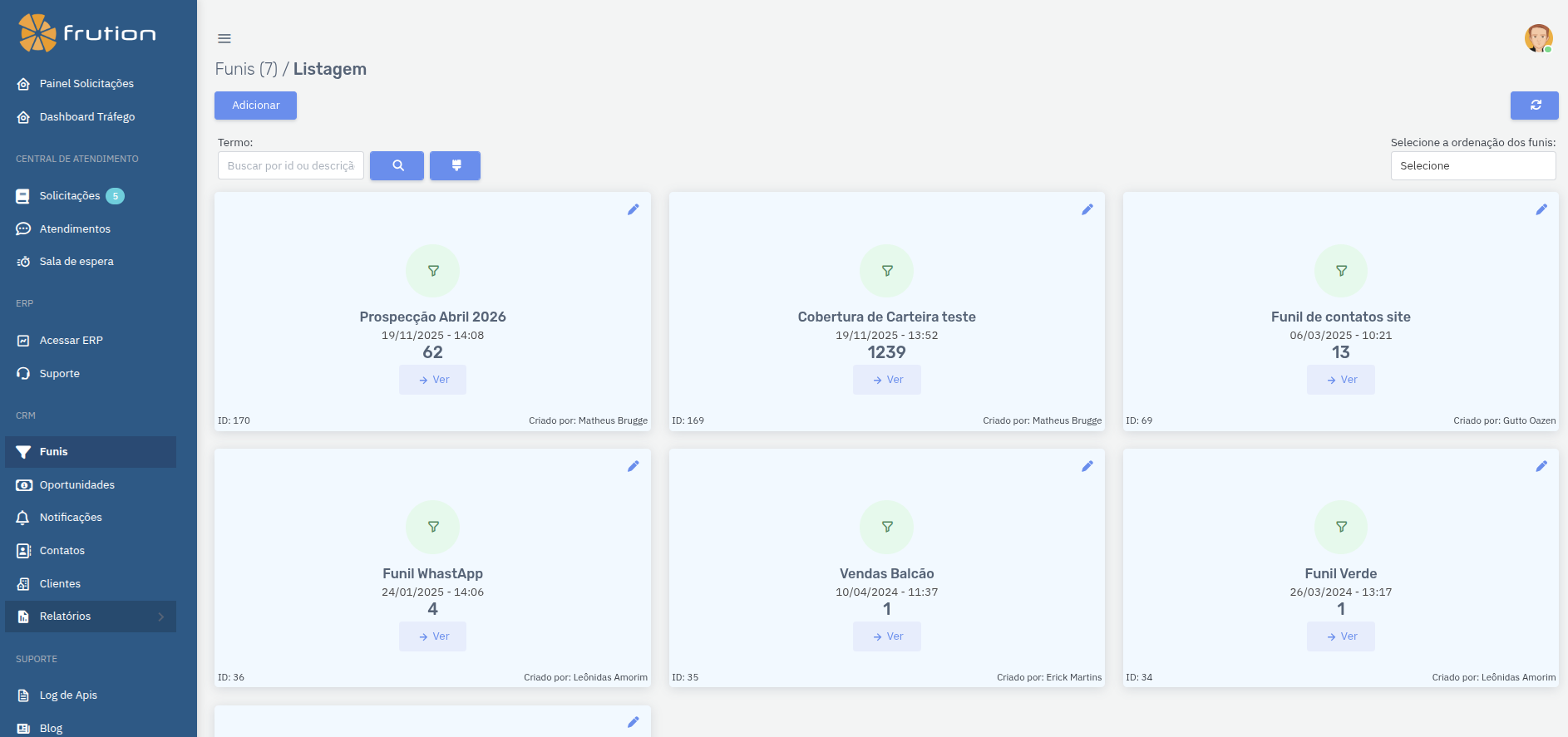
Task: Edit Prospecção Abril 2026 funnel pencil
Action: click(634, 209)
